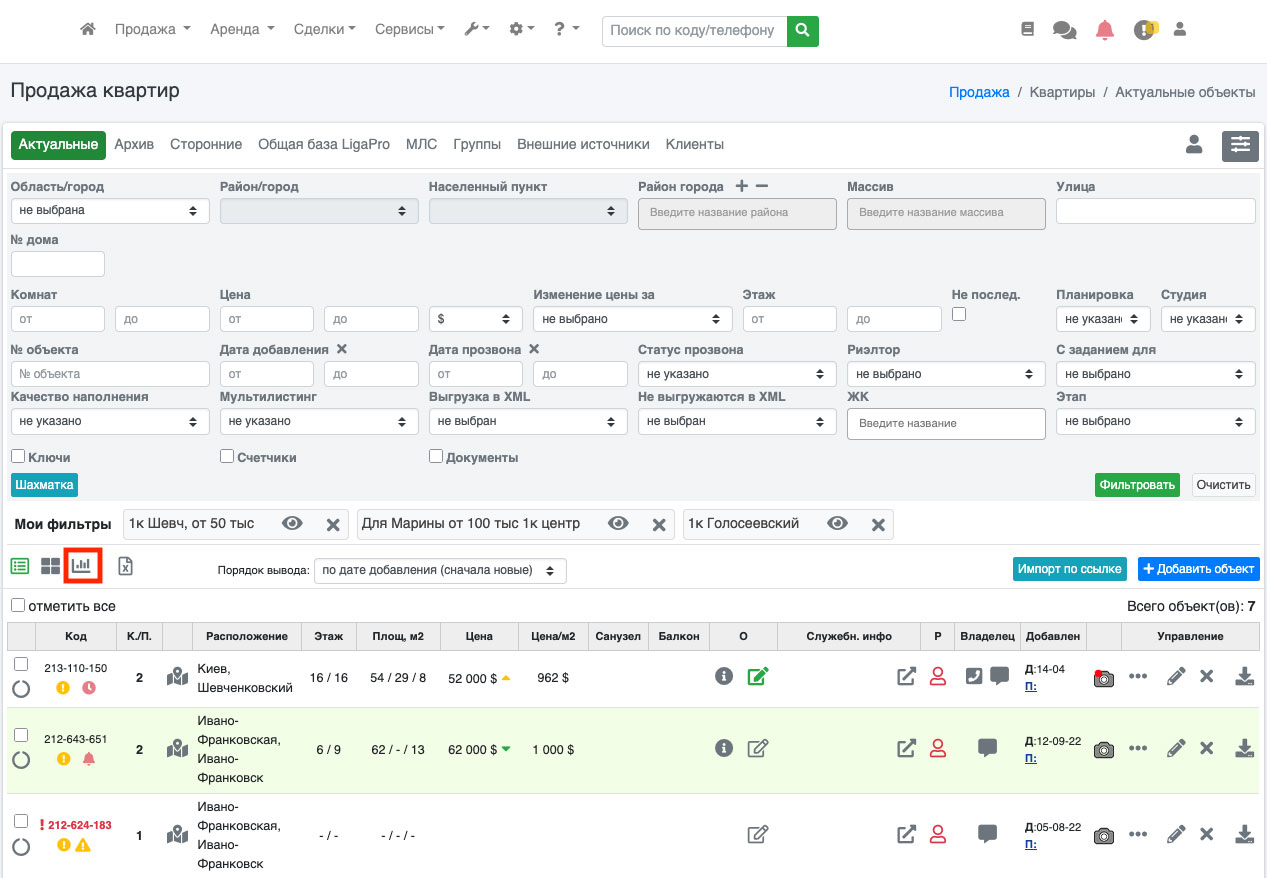Click filter settings sliders icon
This screenshot has height=878, width=1267.
click(1240, 145)
